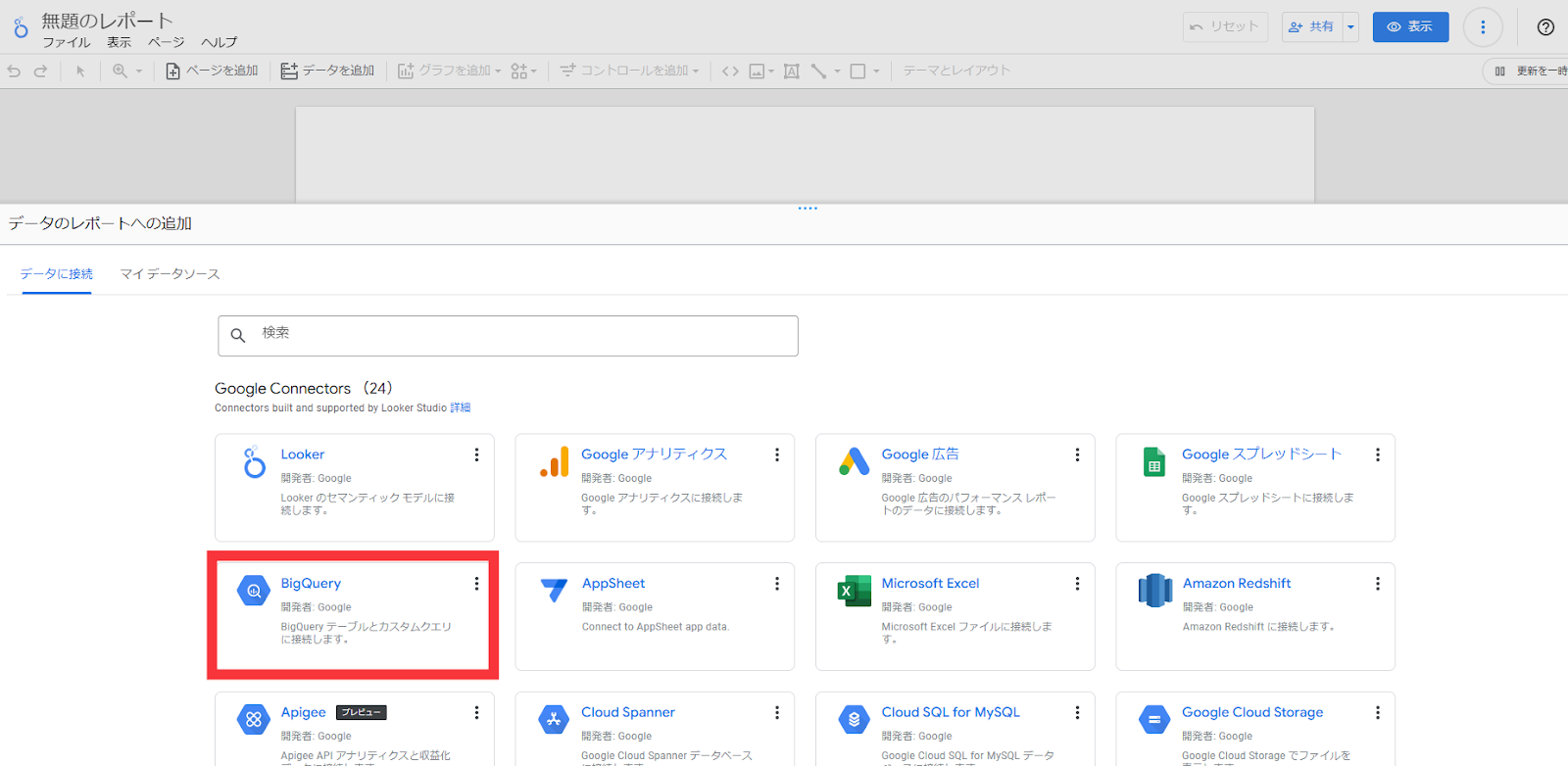Screen dimensions: 1568x766
Task: Open Google スプレッドシート connector options menu
Action: (1378, 455)
